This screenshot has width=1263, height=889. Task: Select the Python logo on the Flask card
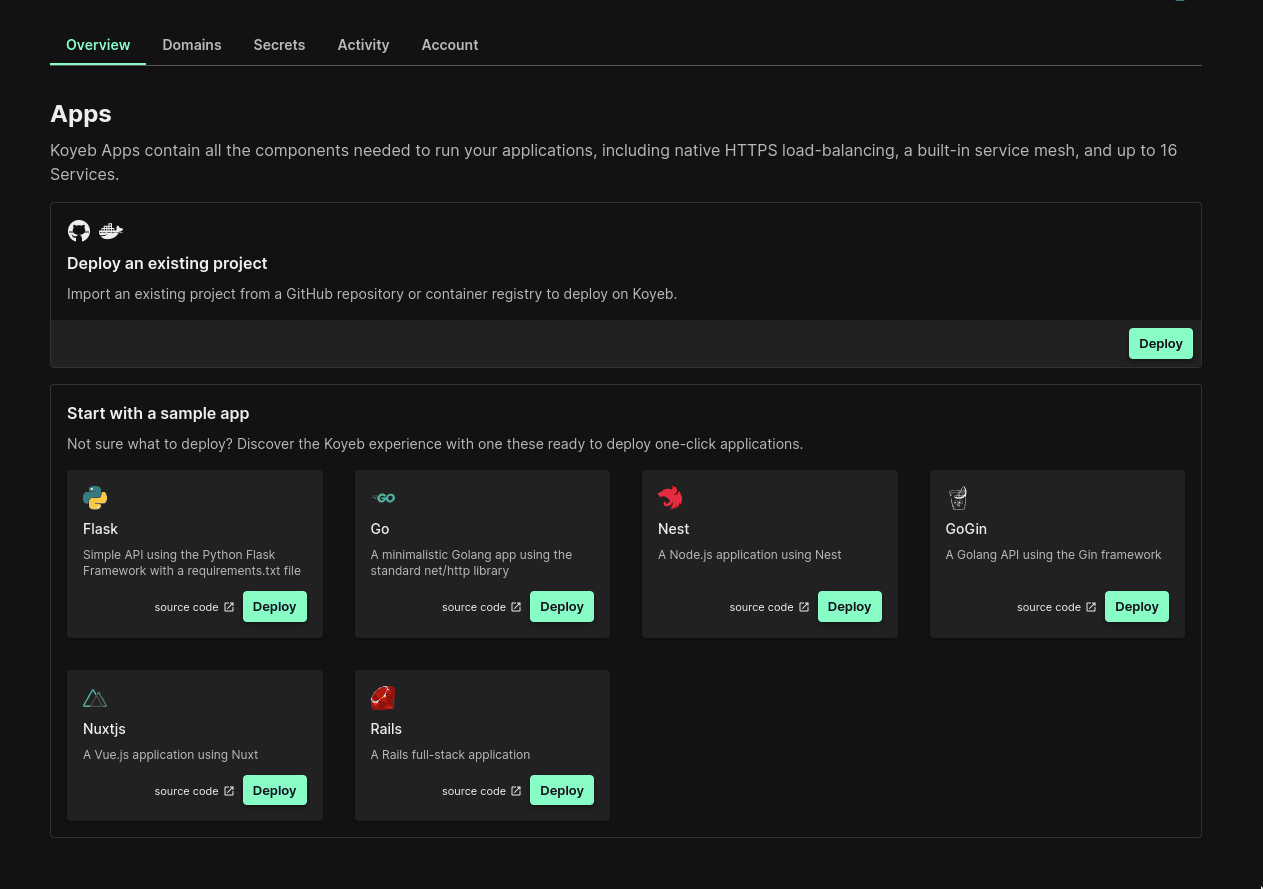[x=95, y=498]
